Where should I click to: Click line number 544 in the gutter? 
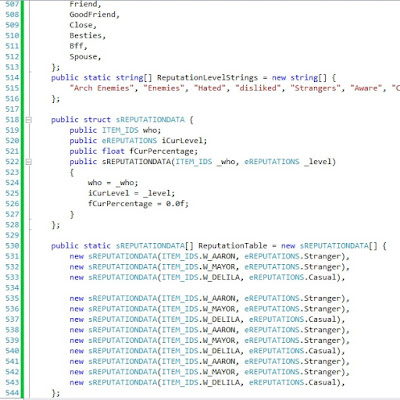tap(12, 393)
